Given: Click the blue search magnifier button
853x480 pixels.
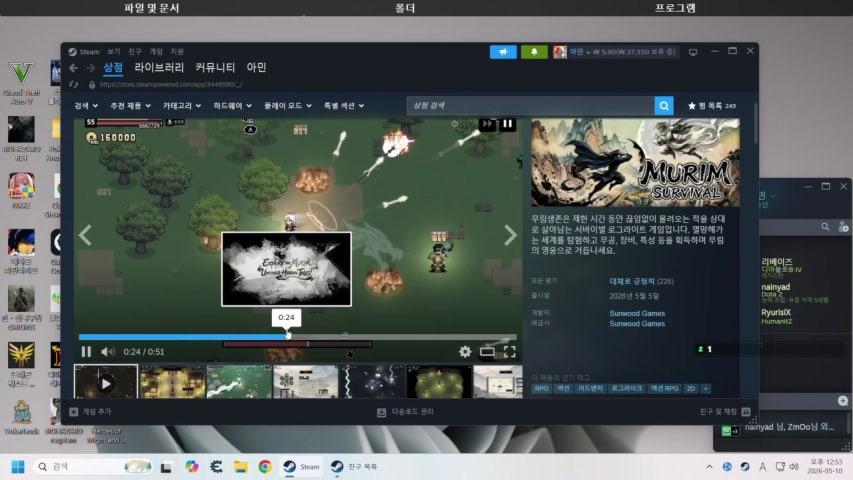Looking at the screenshot, I should click(664, 106).
